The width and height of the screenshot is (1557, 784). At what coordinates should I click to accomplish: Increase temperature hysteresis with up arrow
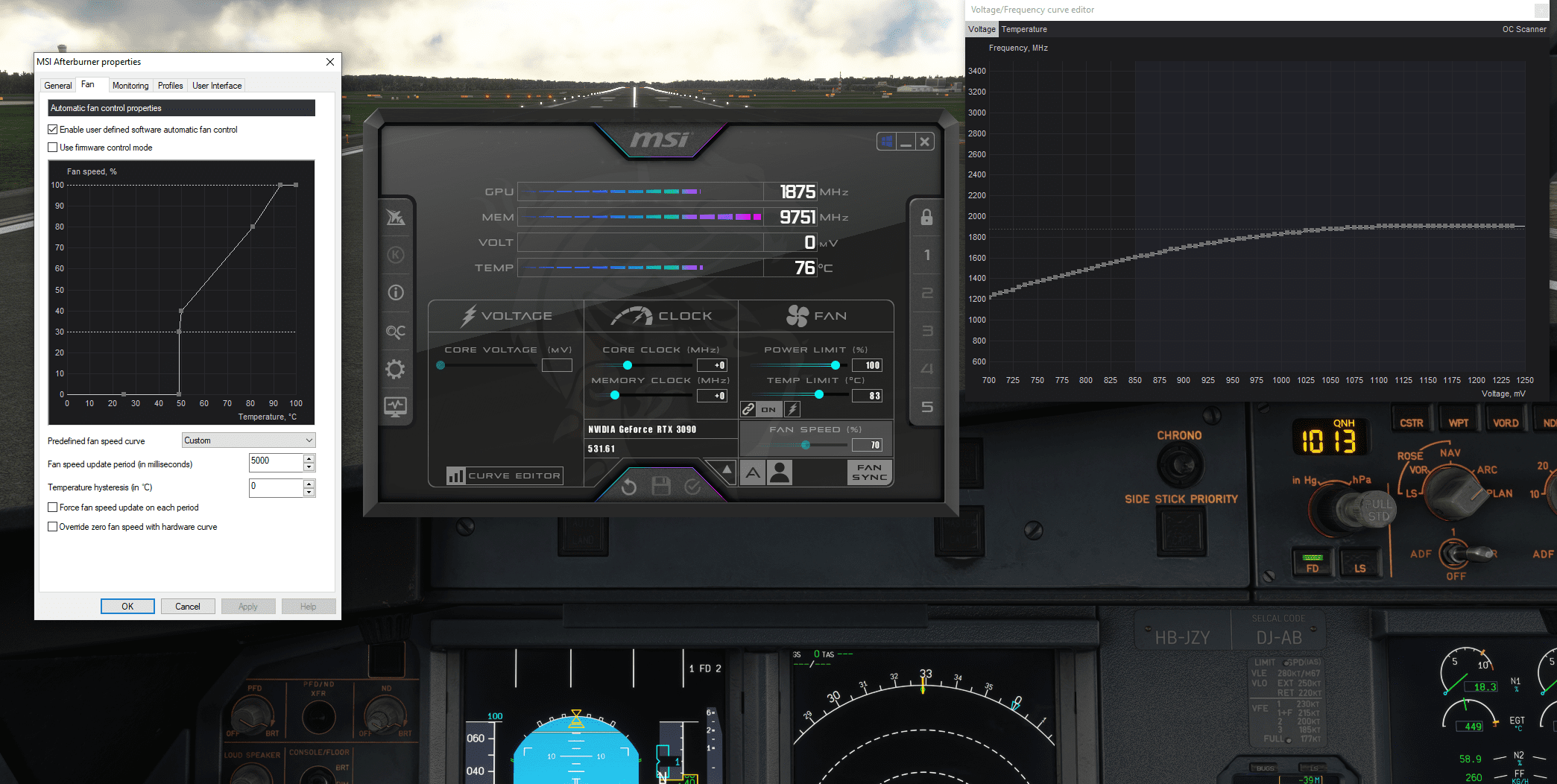309,484
